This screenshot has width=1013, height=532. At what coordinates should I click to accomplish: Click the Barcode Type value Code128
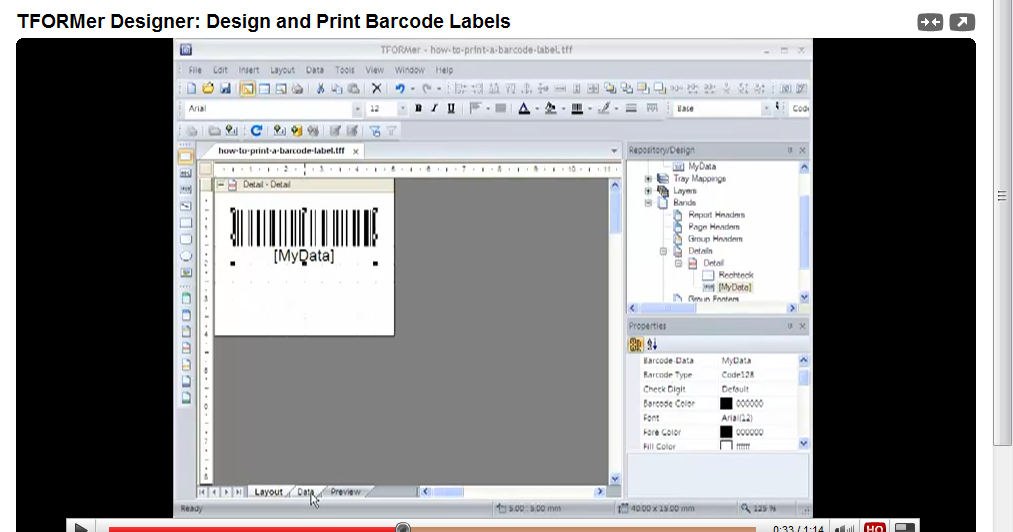pos(738,375)
